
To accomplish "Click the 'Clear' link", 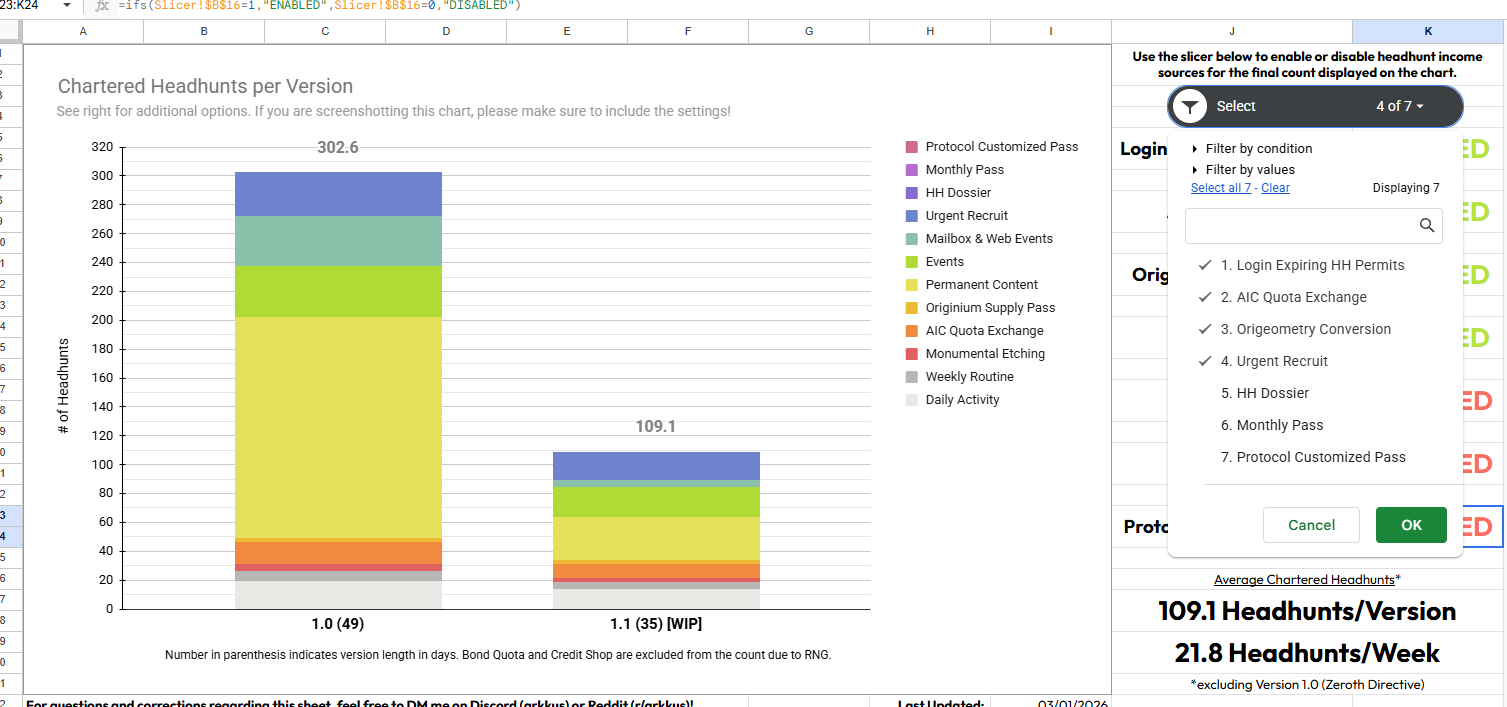I will pos(1275,188).
